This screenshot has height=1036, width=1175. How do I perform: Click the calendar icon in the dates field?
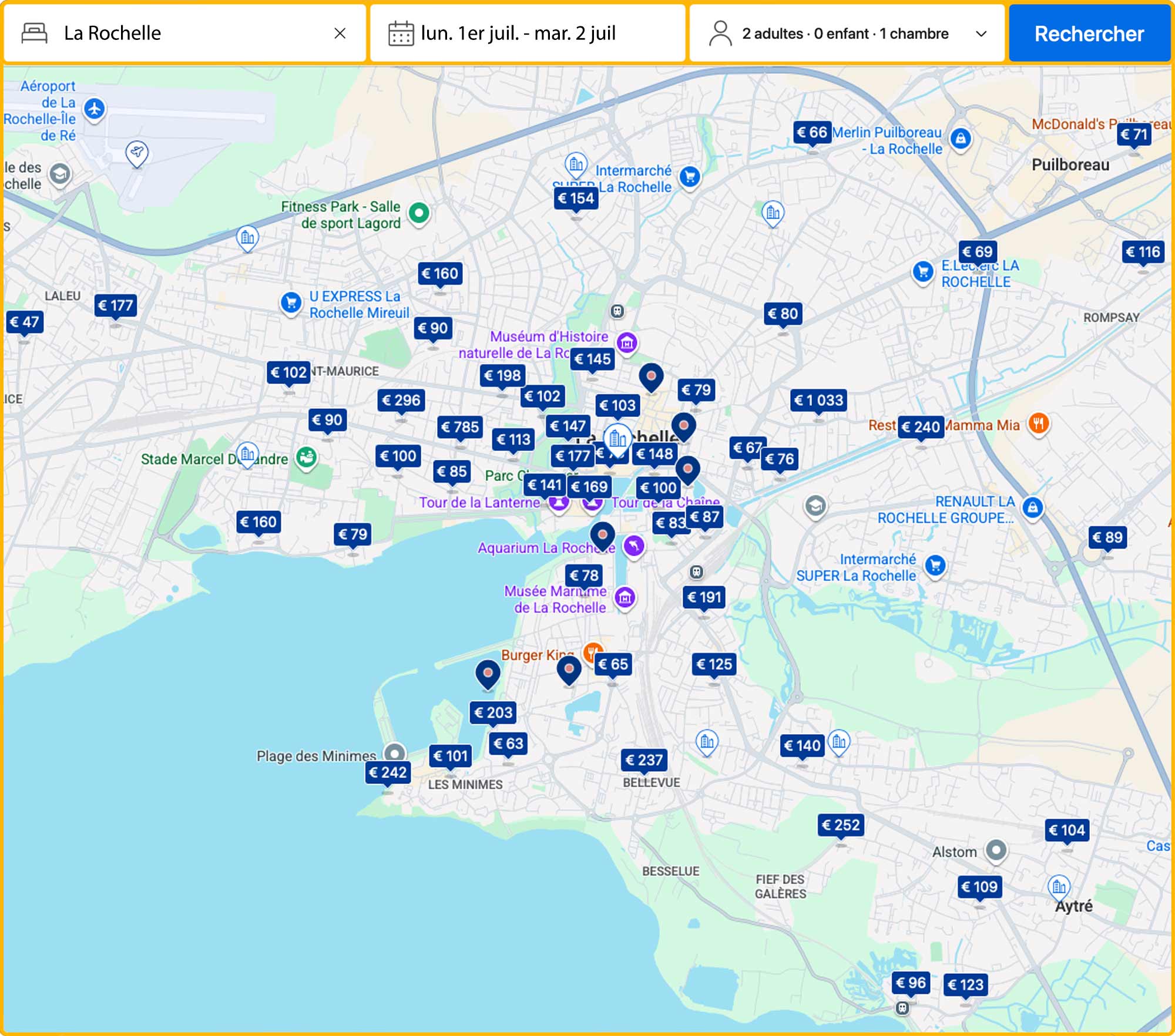402,33
